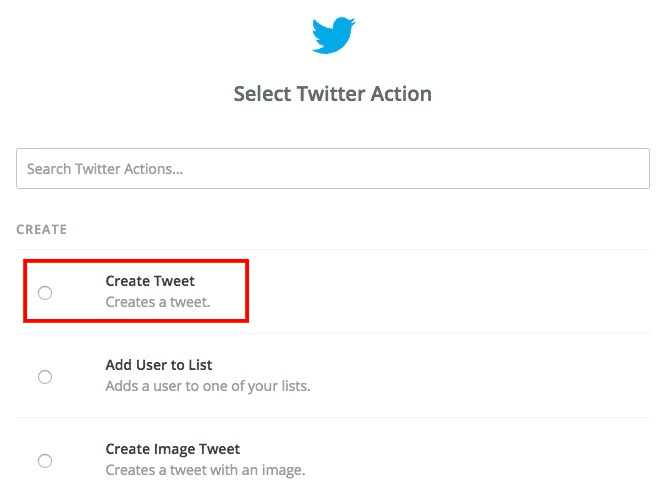Image resolution: width=664 pixels, height=498 pixels.
Task: Click the "Create Tweet" action title
Action: pyautogui.click(x=150, y=281)
